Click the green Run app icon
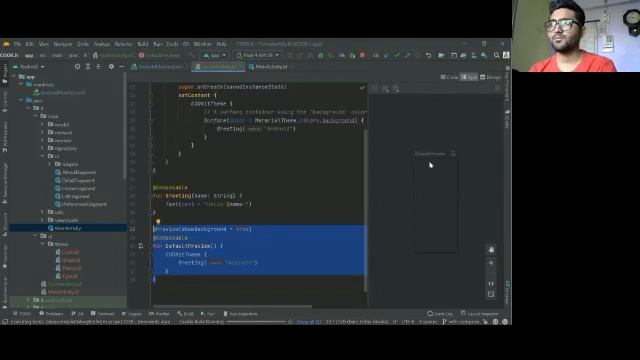The width and height of the screenshot is (640, 360). (290, 55)
